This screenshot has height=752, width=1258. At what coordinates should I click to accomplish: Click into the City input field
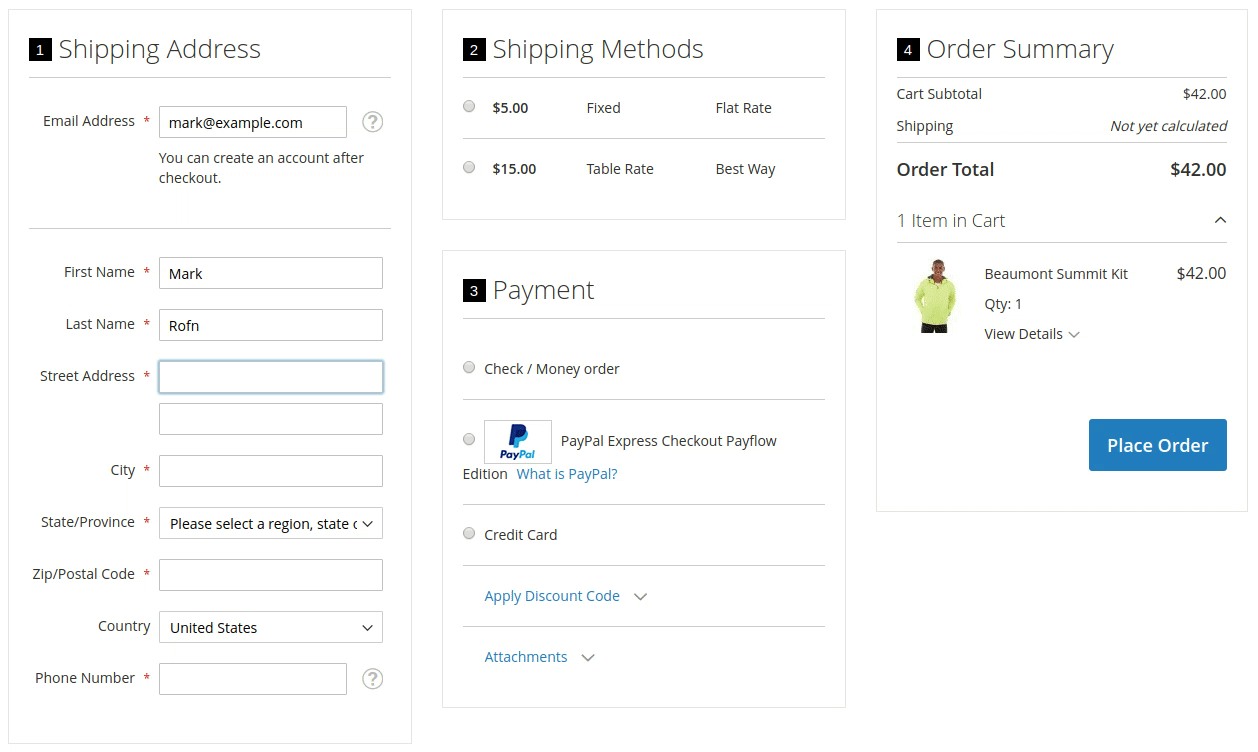coord(270,471)
